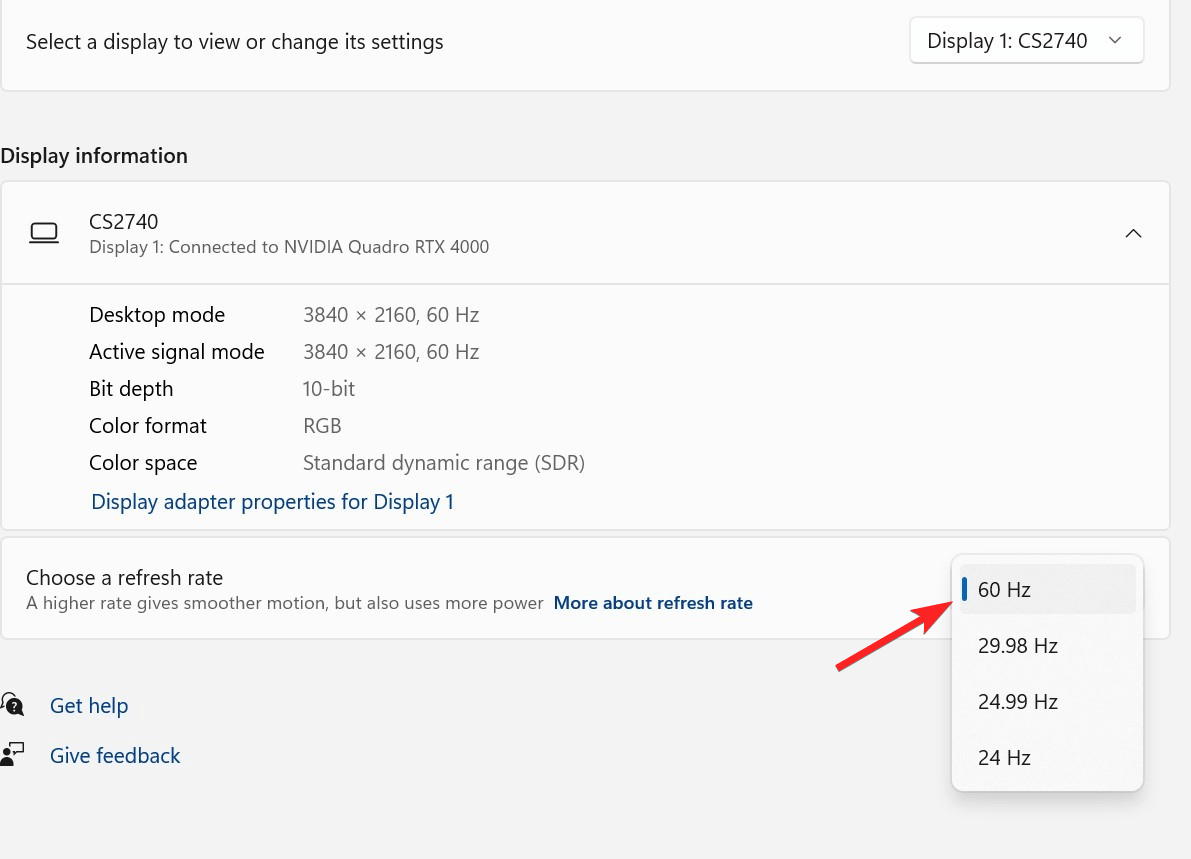Open the Give feedback link
Image resolution: width=1191 pixels, height=859 pixels.
115,756
